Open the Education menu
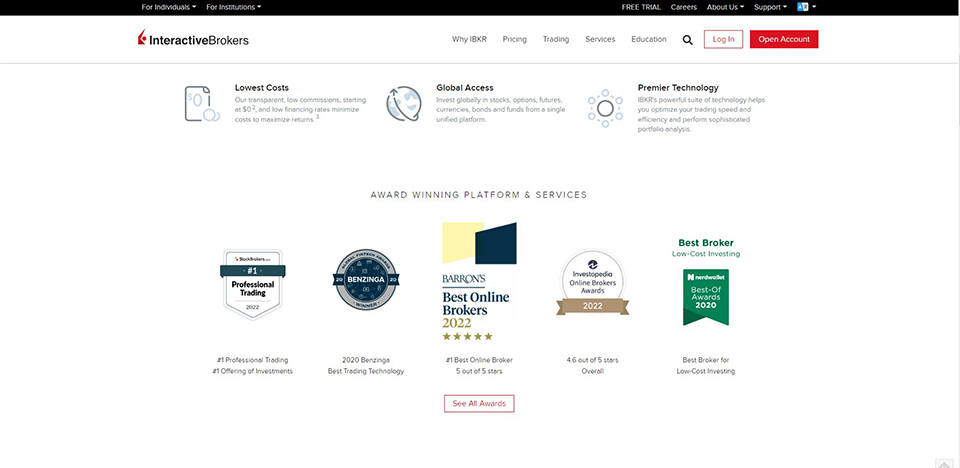This screenshot has height=468, width=960. [x=649, y=39]
